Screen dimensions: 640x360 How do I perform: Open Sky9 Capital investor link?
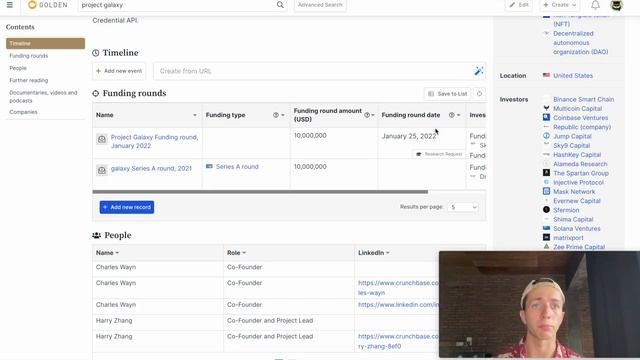571,145
